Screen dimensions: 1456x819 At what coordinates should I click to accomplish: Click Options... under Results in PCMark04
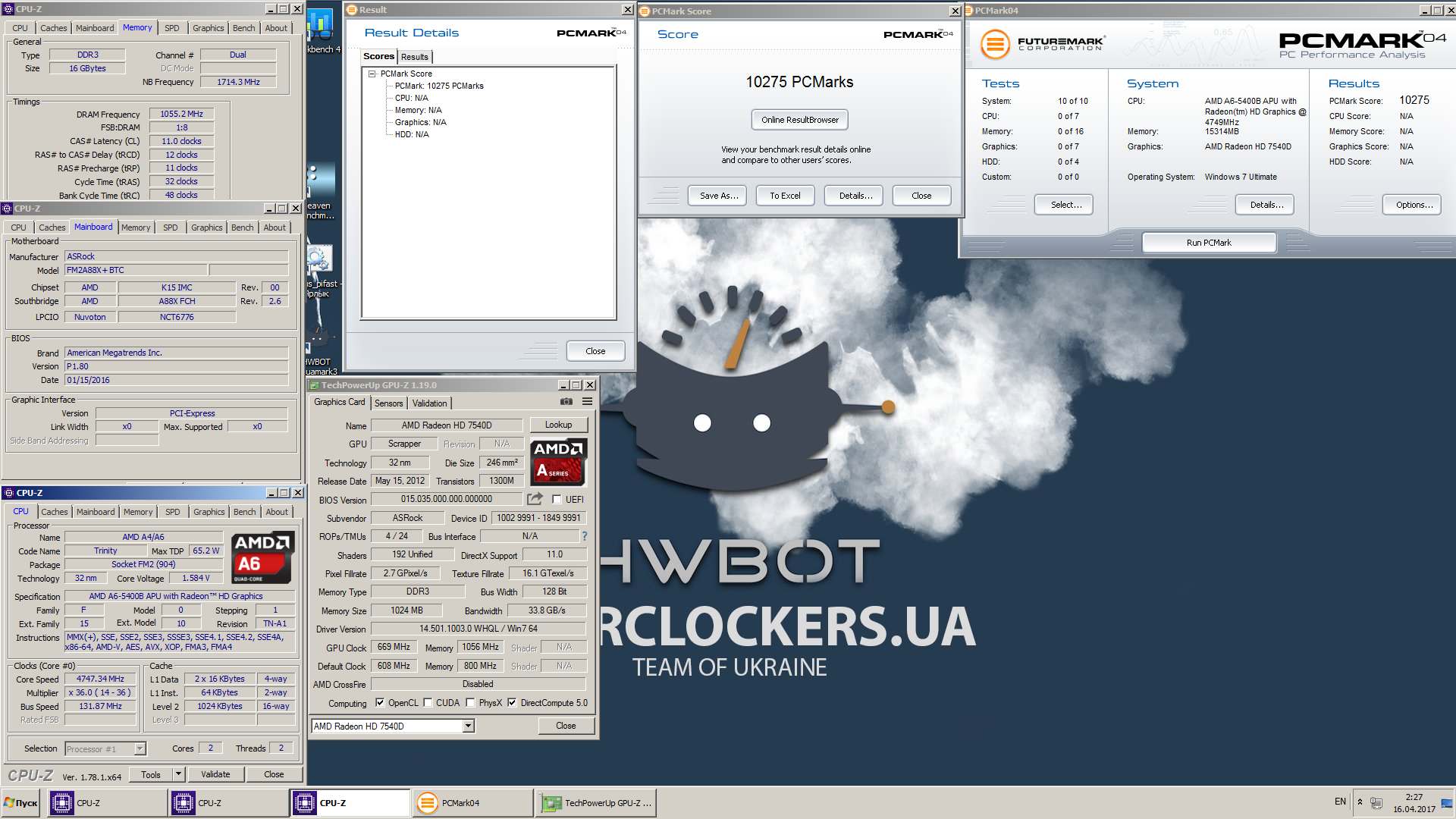tap(1414, 205)
